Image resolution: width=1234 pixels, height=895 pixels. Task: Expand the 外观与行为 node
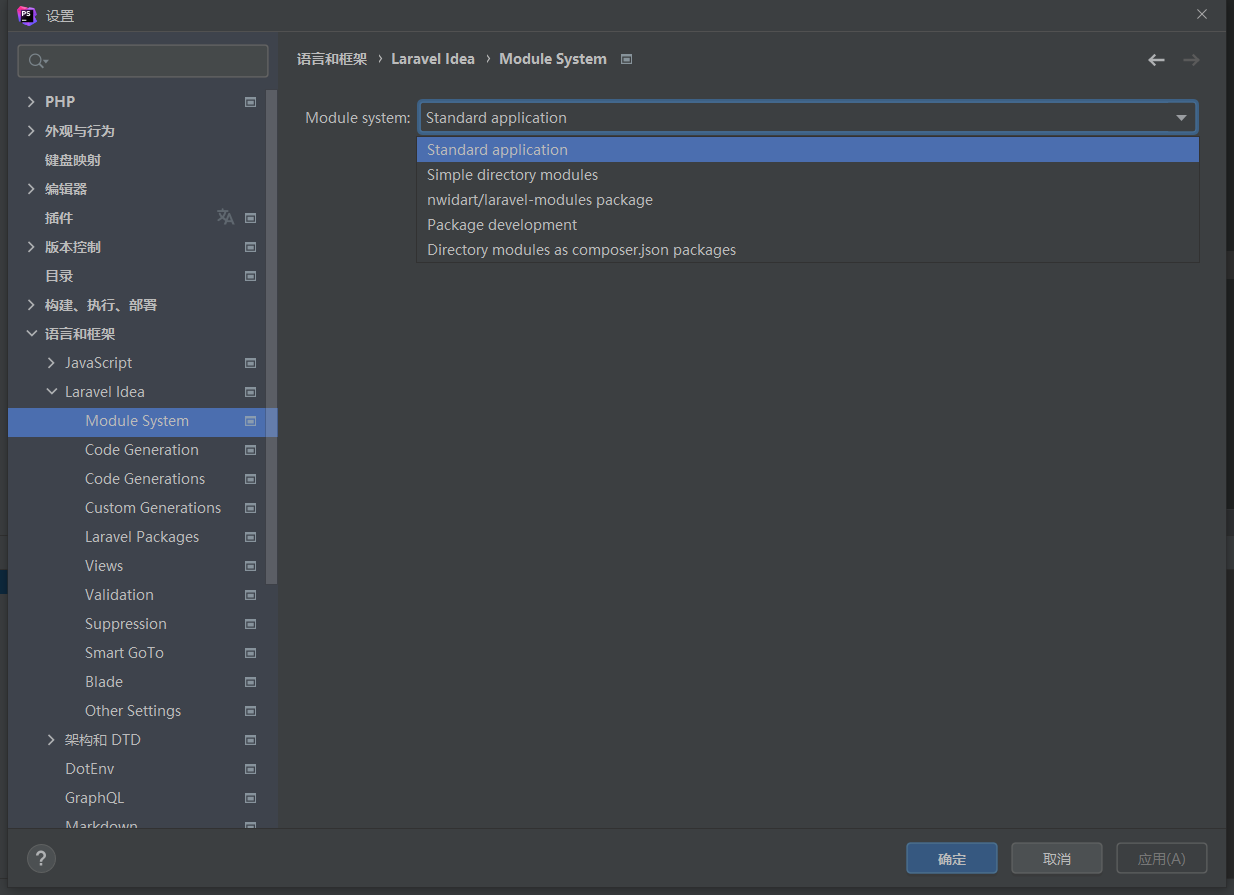tap(31, 131)
